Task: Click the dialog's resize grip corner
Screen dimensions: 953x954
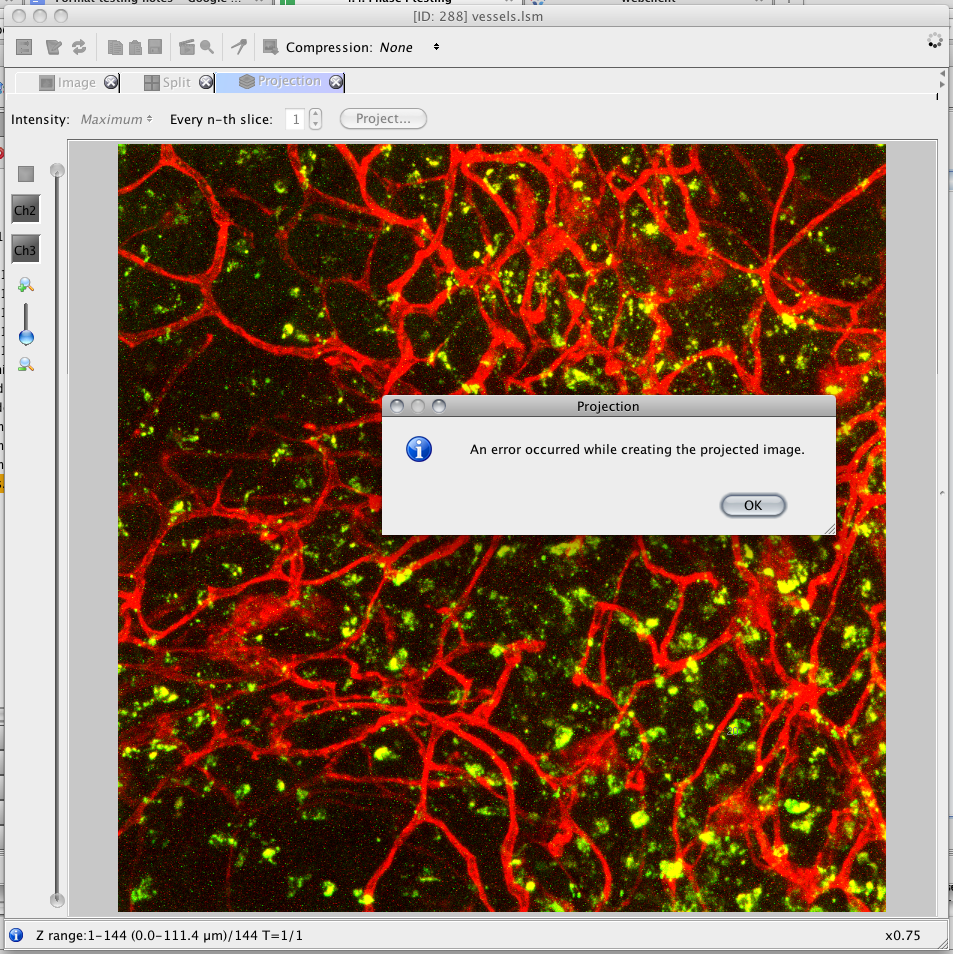Action: [x=830, y=529]
